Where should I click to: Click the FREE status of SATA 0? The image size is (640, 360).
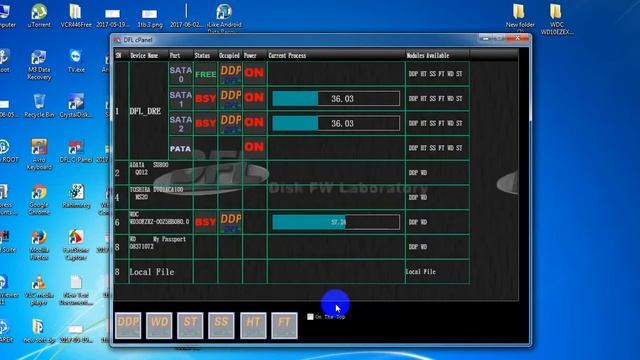point(205,74)
